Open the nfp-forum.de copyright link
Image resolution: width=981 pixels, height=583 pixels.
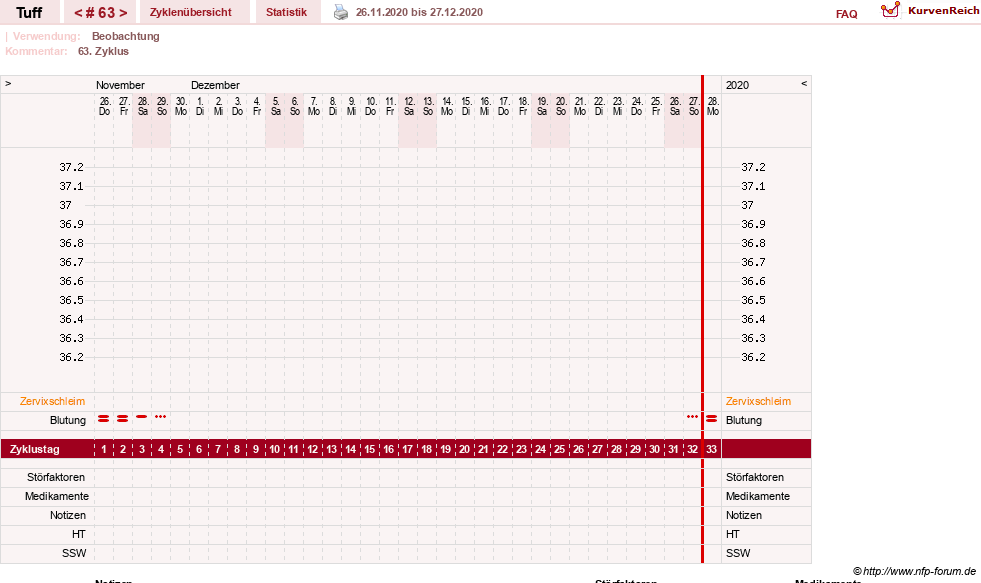coord(914,571)
